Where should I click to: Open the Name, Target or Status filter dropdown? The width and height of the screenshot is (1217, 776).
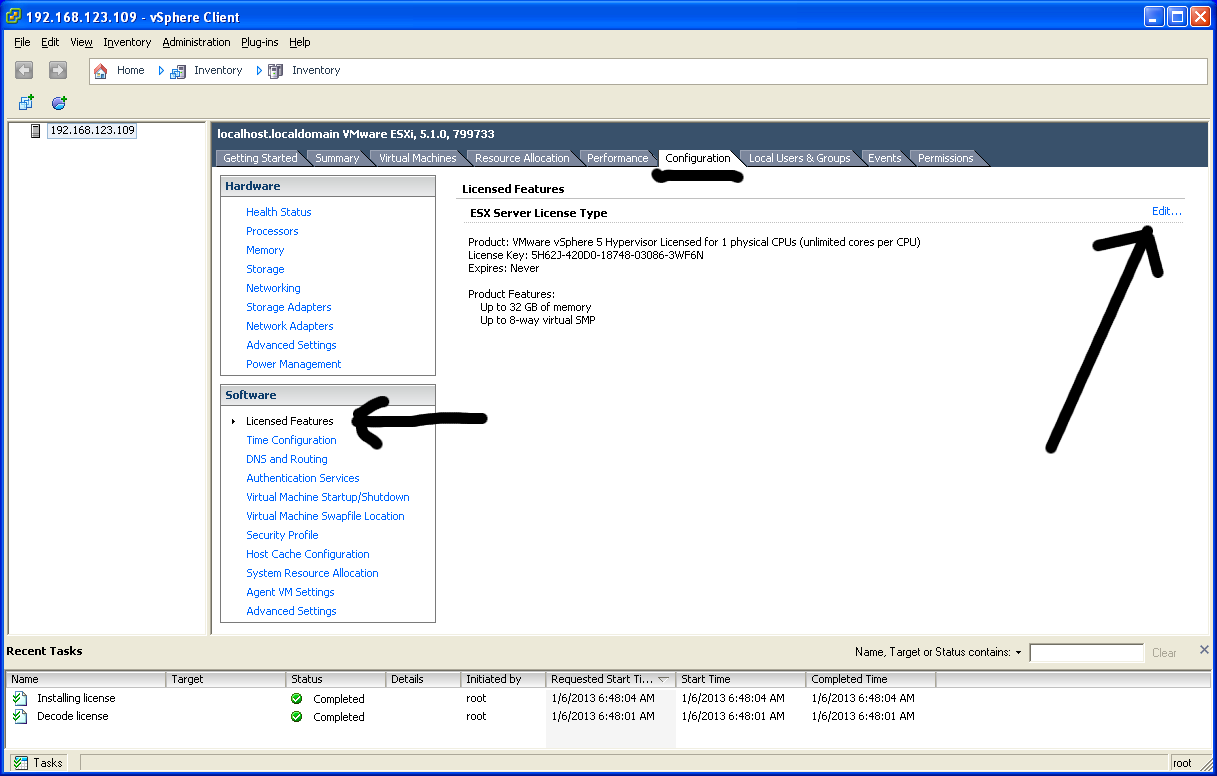coord(1018,653)
